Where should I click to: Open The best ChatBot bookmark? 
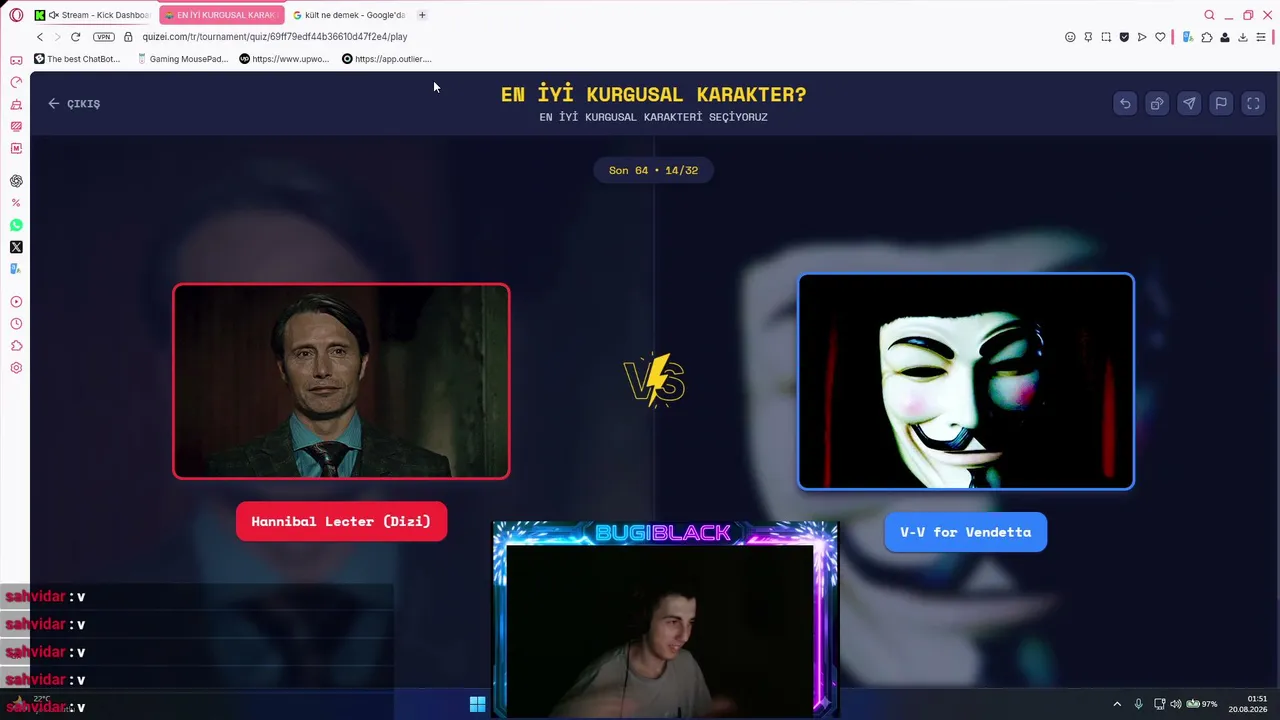tap(77, 59)
